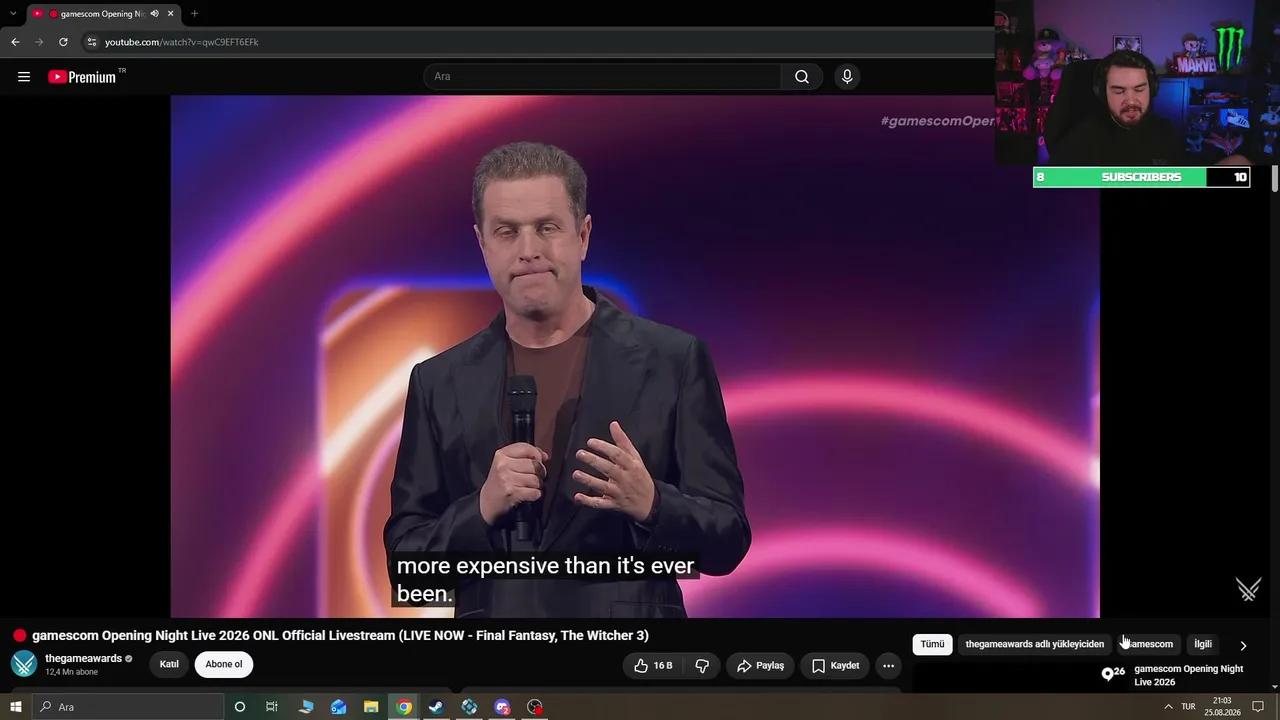Subscribe using the Abone ol button

[x=224, y=664]
